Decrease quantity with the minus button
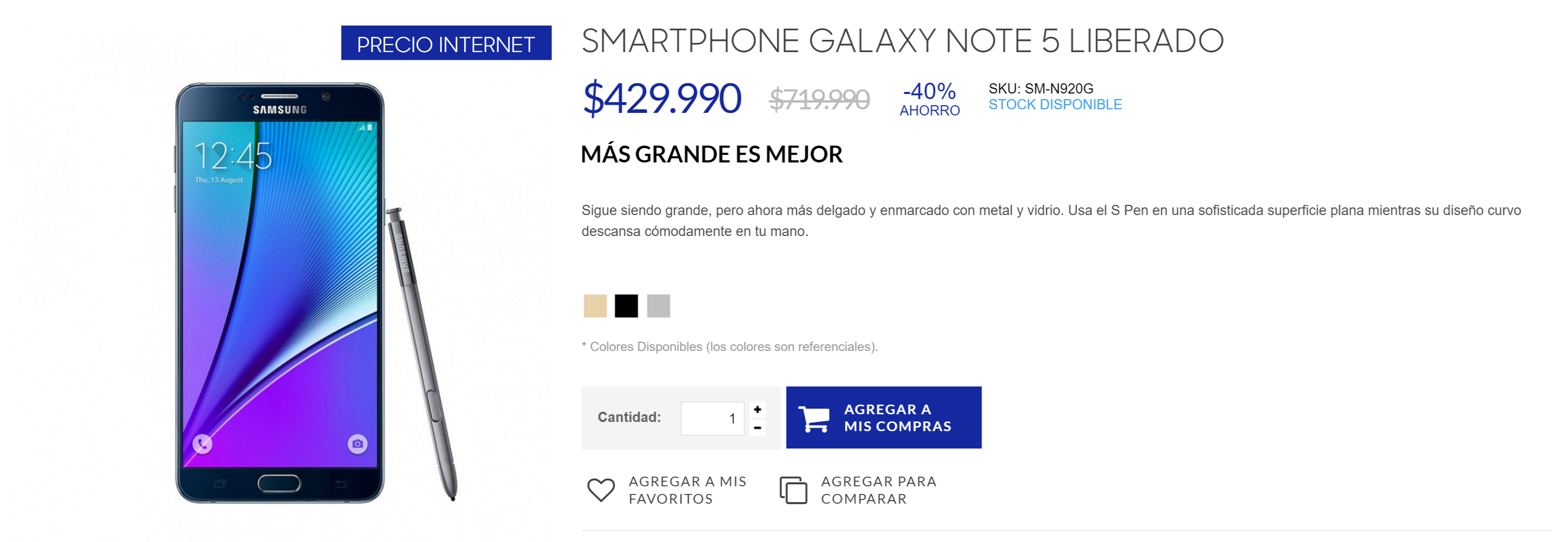 [x=757, y=428]
